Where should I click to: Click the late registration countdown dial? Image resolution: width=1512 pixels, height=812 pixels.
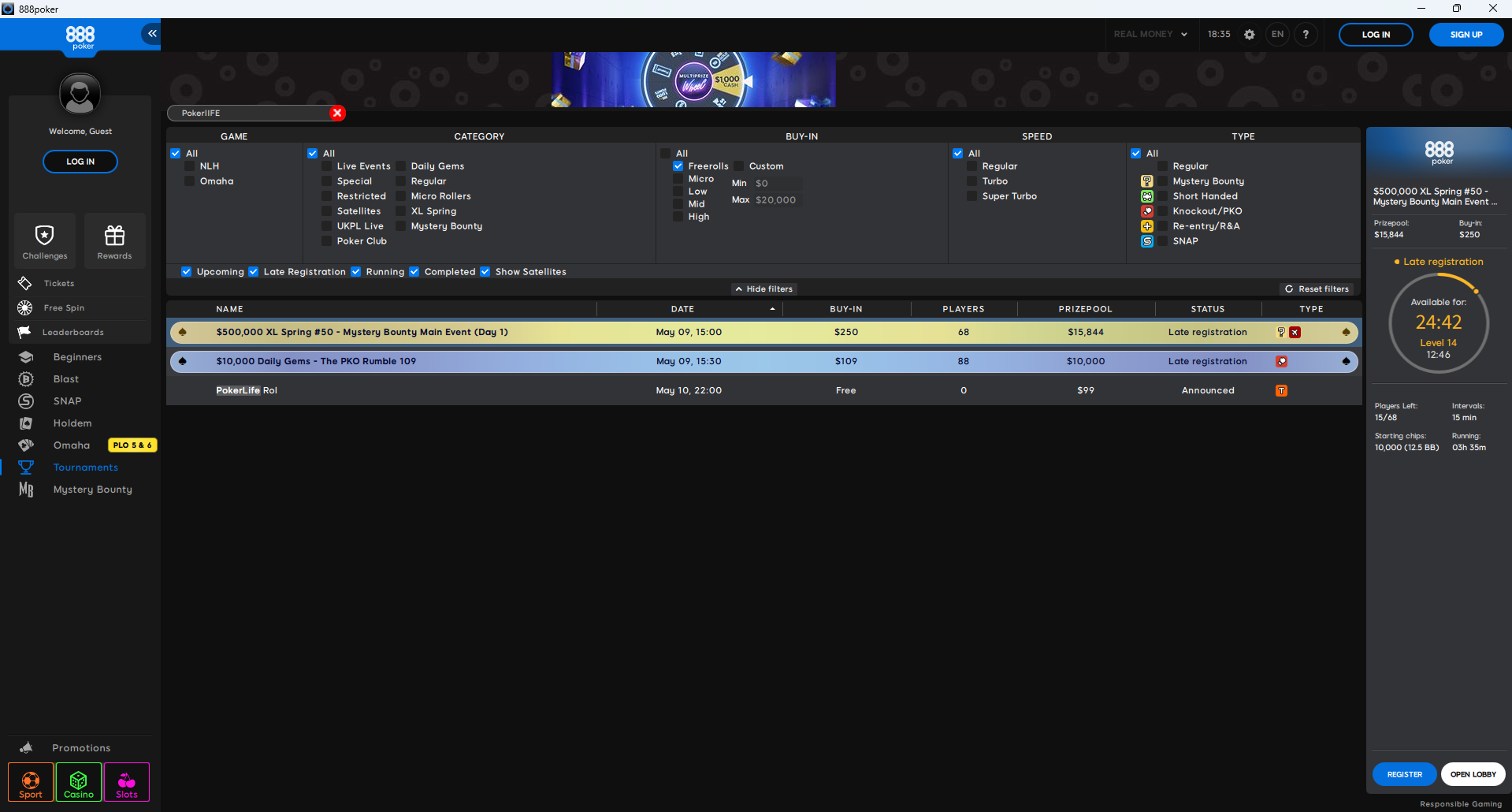coord(1439,323)
